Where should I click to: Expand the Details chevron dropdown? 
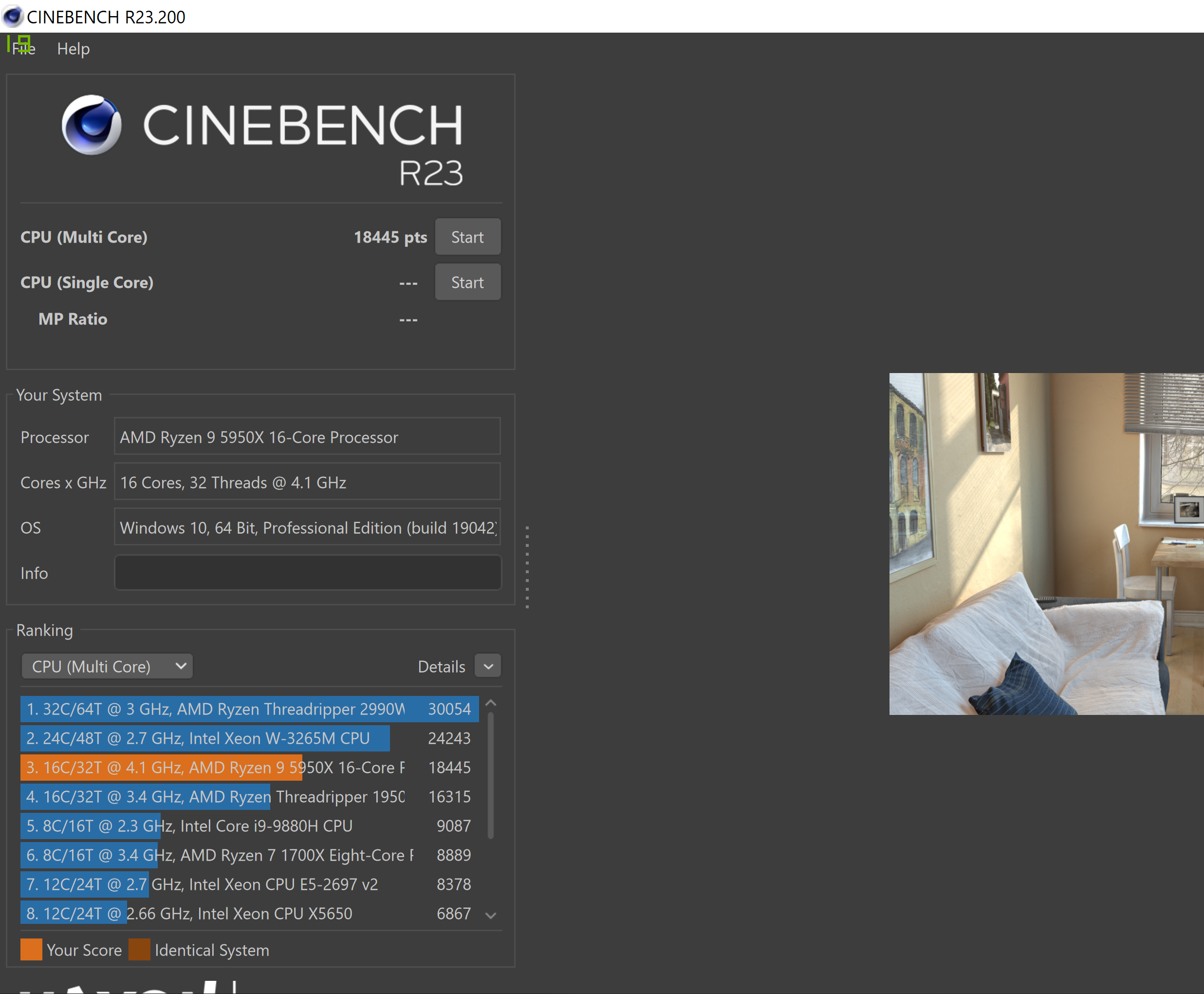click(x=488, y=667)
